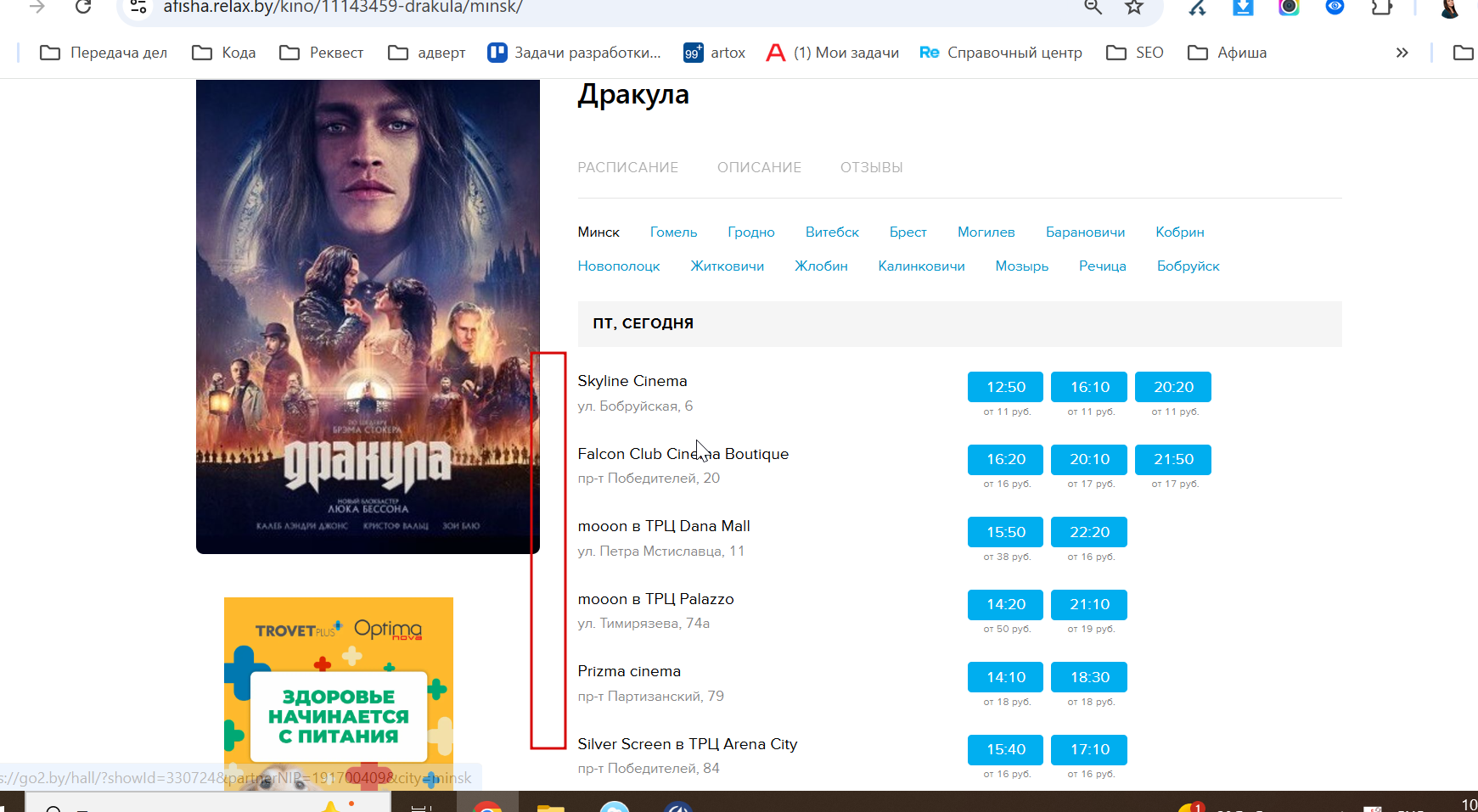Open Skyline Cinema link

pyautogui.click(x=632, y=381)
